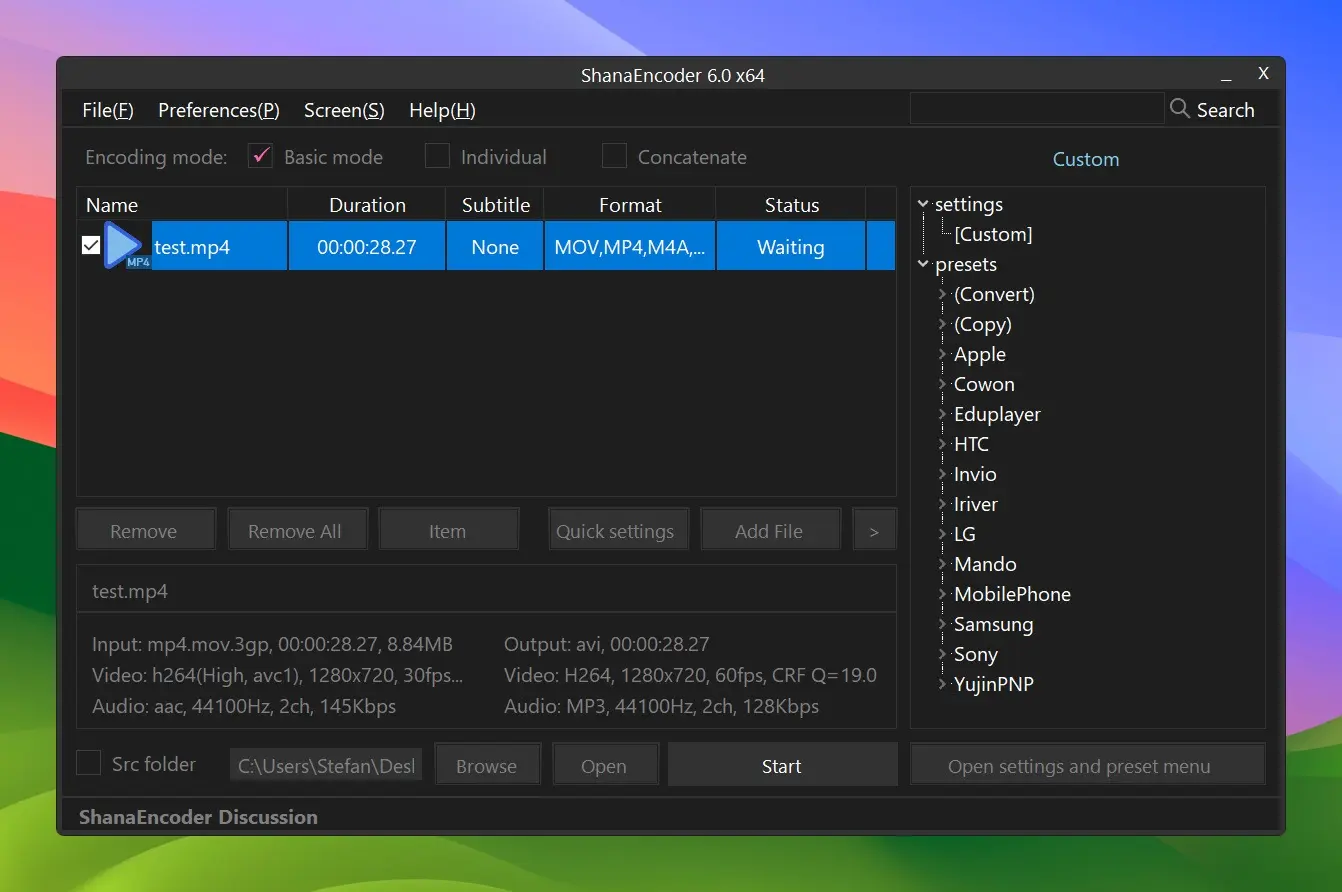Toggle the test.mp4 file checkbox
Image resolution: width=1342 pixels, height=892 pixels.
pyautogui.click(x=91, y=246)
